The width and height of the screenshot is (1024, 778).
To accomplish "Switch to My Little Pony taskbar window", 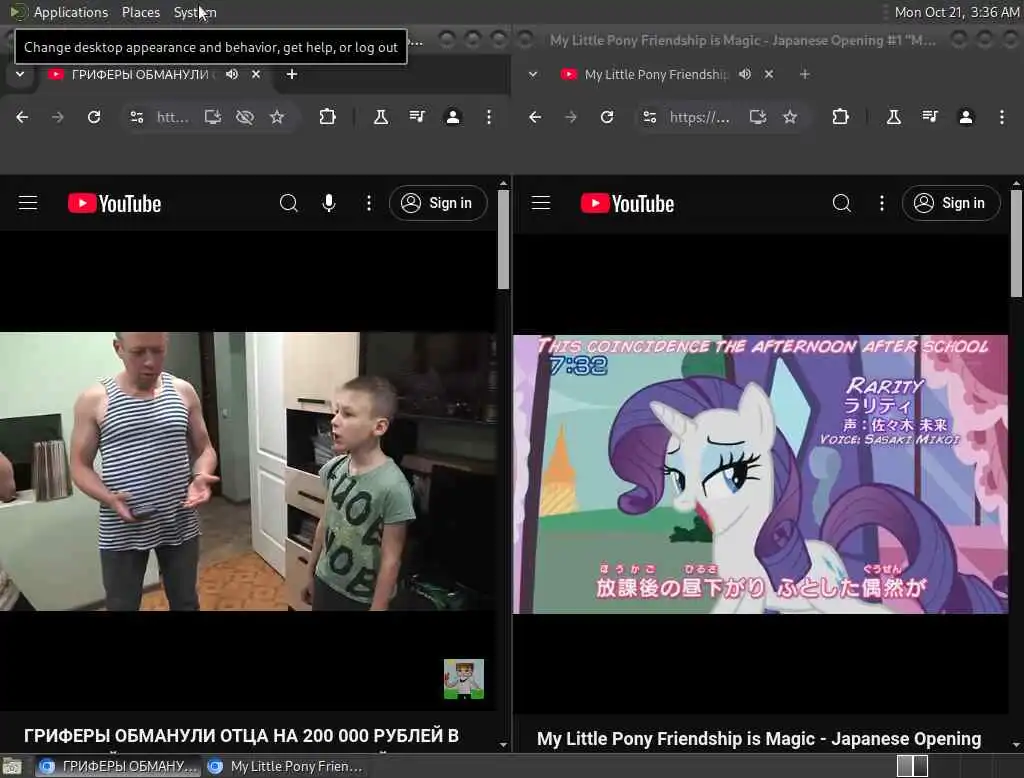I will point(285,766).
